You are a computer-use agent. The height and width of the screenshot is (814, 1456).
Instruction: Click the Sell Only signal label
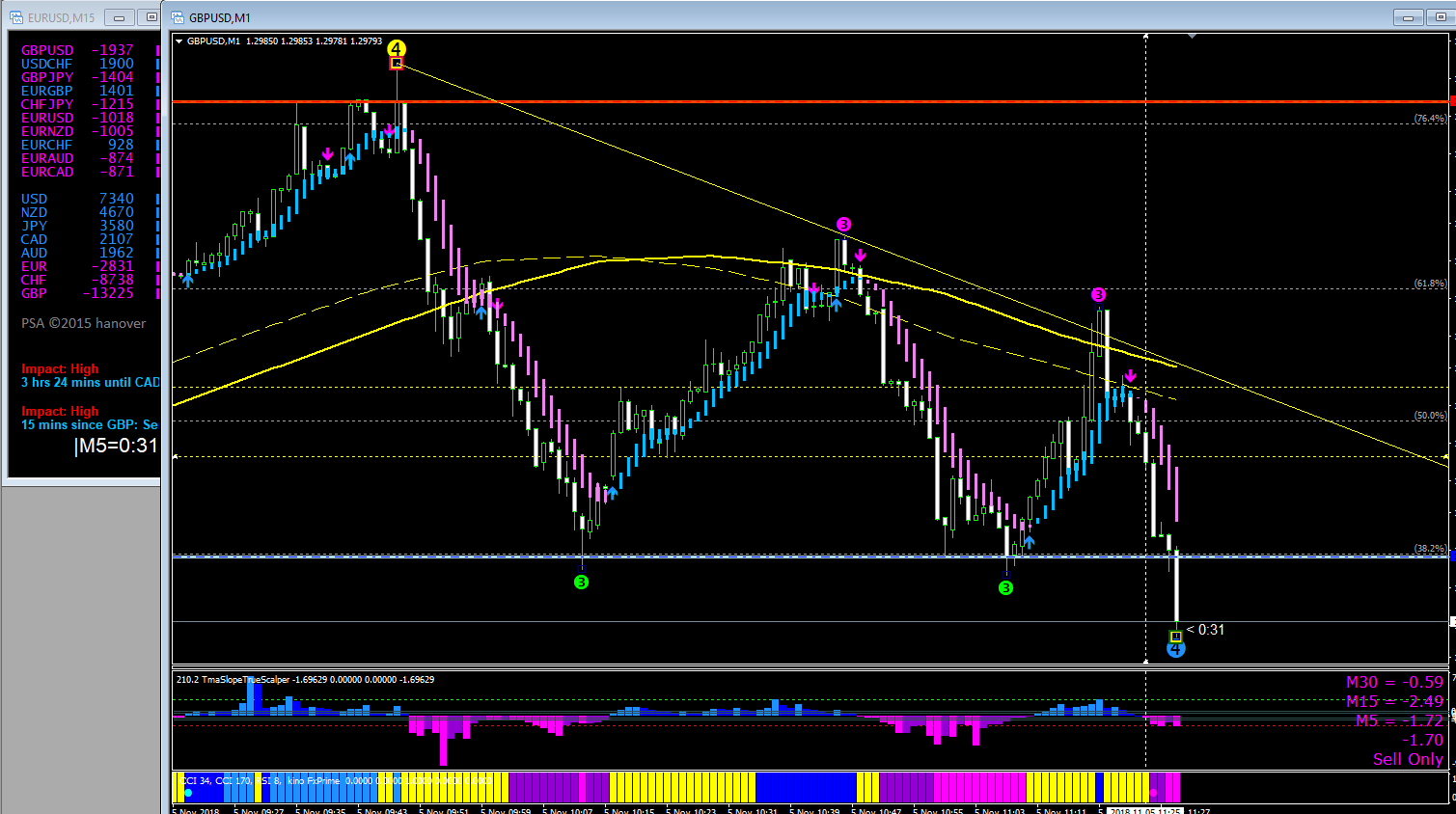coord(1408,759)
